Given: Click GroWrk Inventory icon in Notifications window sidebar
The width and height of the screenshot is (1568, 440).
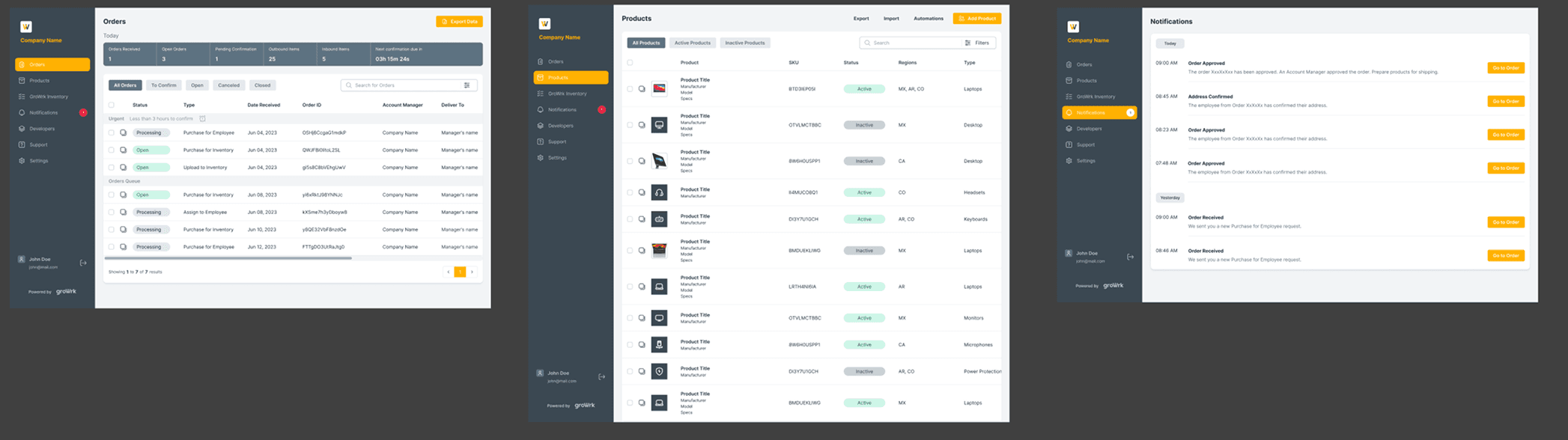Looking at the screenshot, I should click(1069, 97).
